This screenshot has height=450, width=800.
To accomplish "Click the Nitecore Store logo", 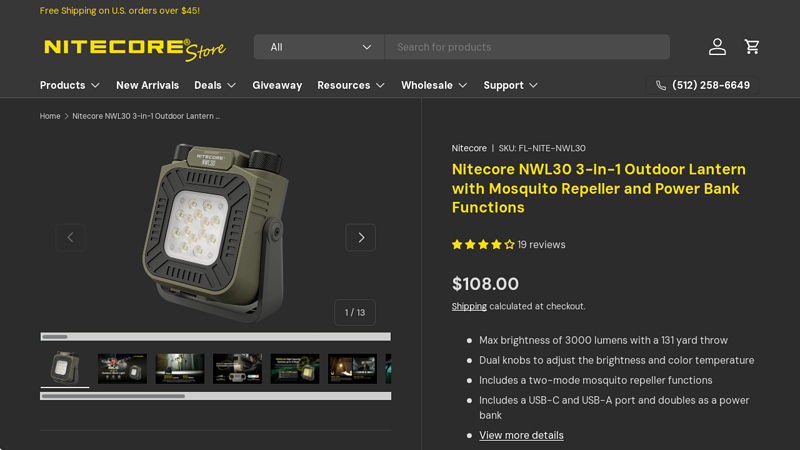I will [135, 49].
